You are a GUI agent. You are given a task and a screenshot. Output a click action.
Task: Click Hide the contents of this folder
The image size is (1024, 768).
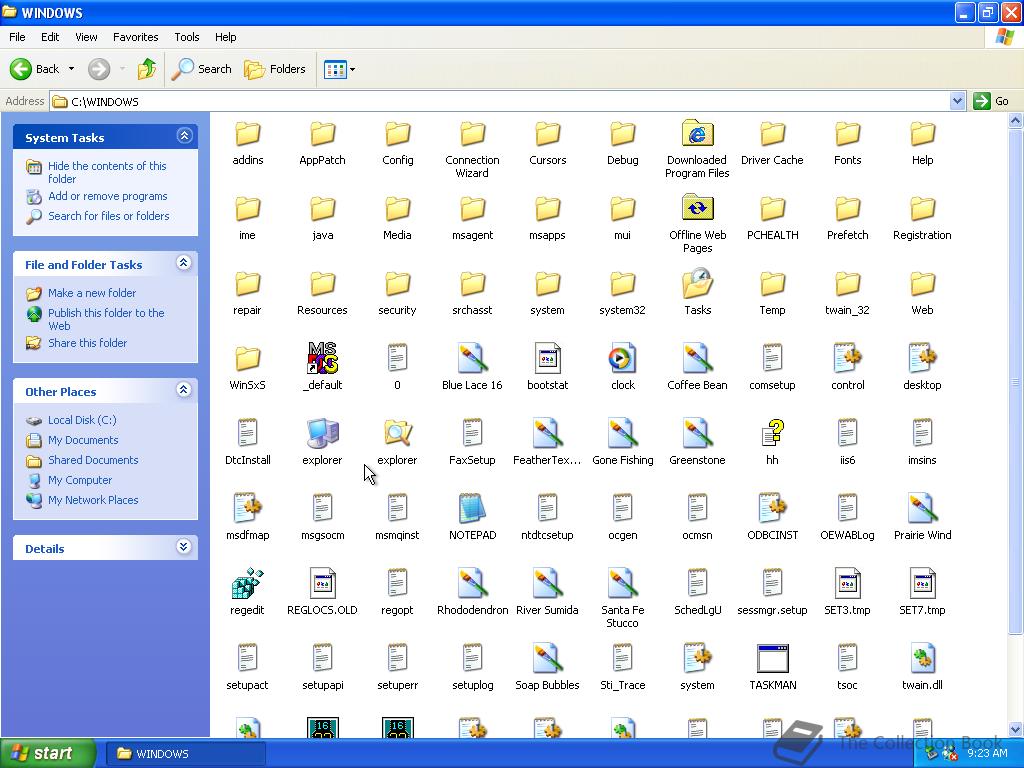point(107,172)
